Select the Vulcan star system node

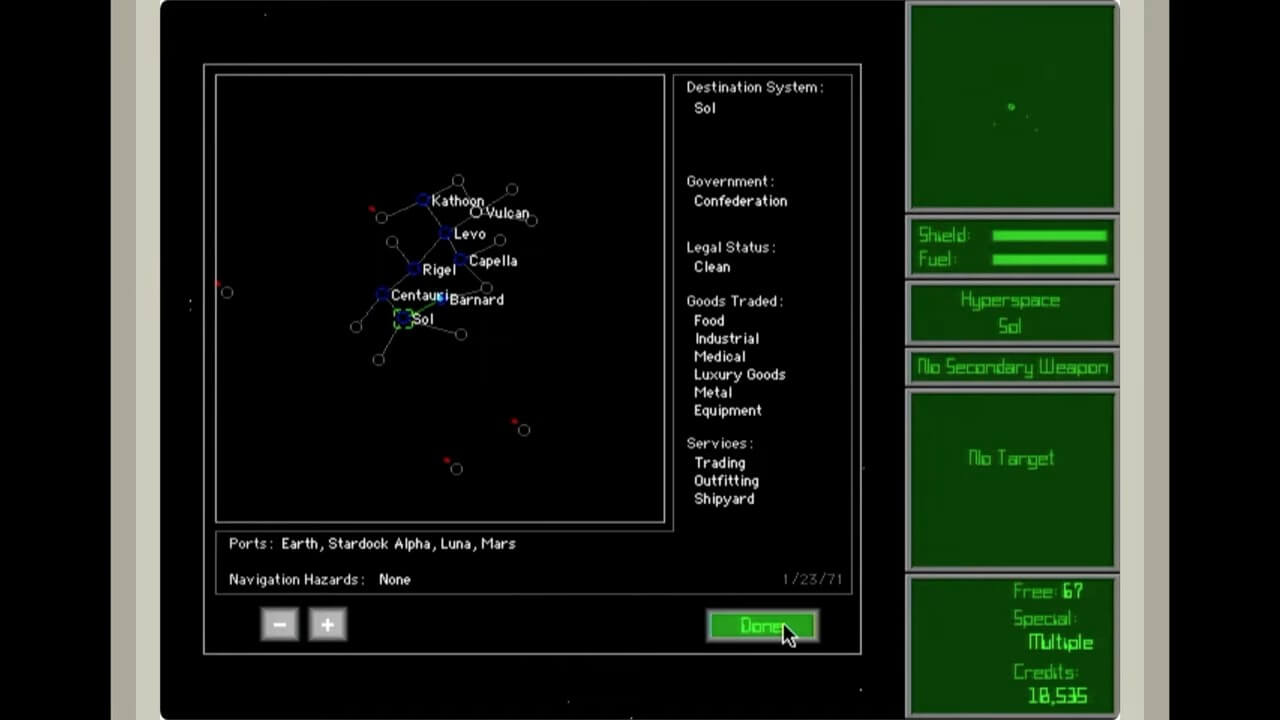point(476,212)
